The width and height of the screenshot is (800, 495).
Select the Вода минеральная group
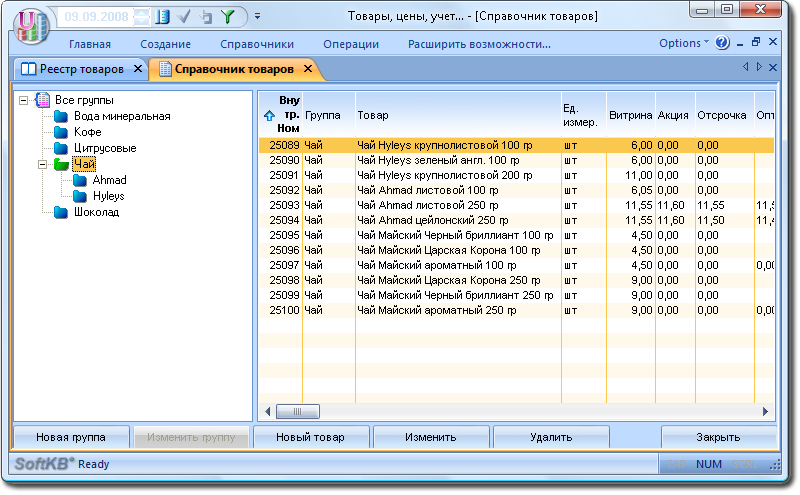tap(122, 116)
